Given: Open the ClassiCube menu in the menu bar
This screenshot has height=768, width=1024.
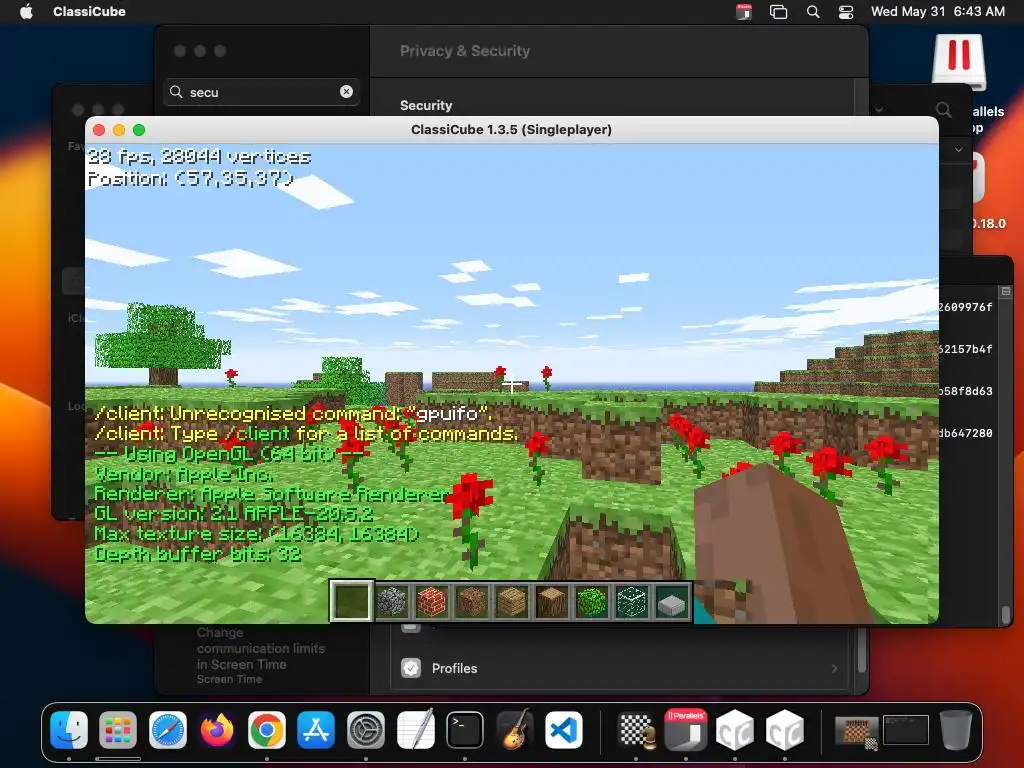Looking at the screenshot, I should pyautogui.click(x=89, y=11).
